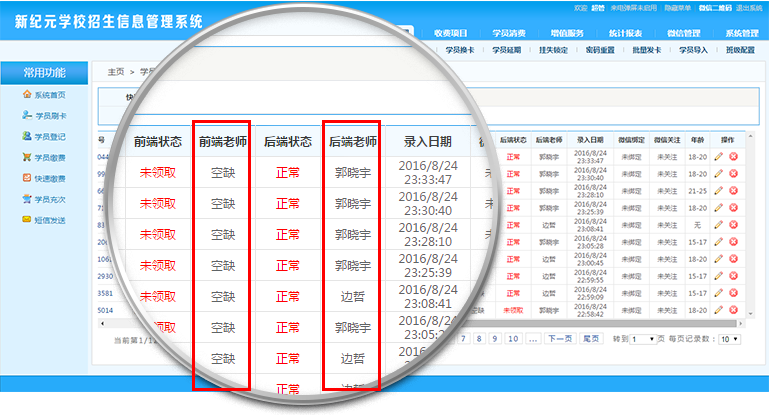770x415 pixels.
Task: Open 学员登记 registration icon in sidebar
Action: 27,136
